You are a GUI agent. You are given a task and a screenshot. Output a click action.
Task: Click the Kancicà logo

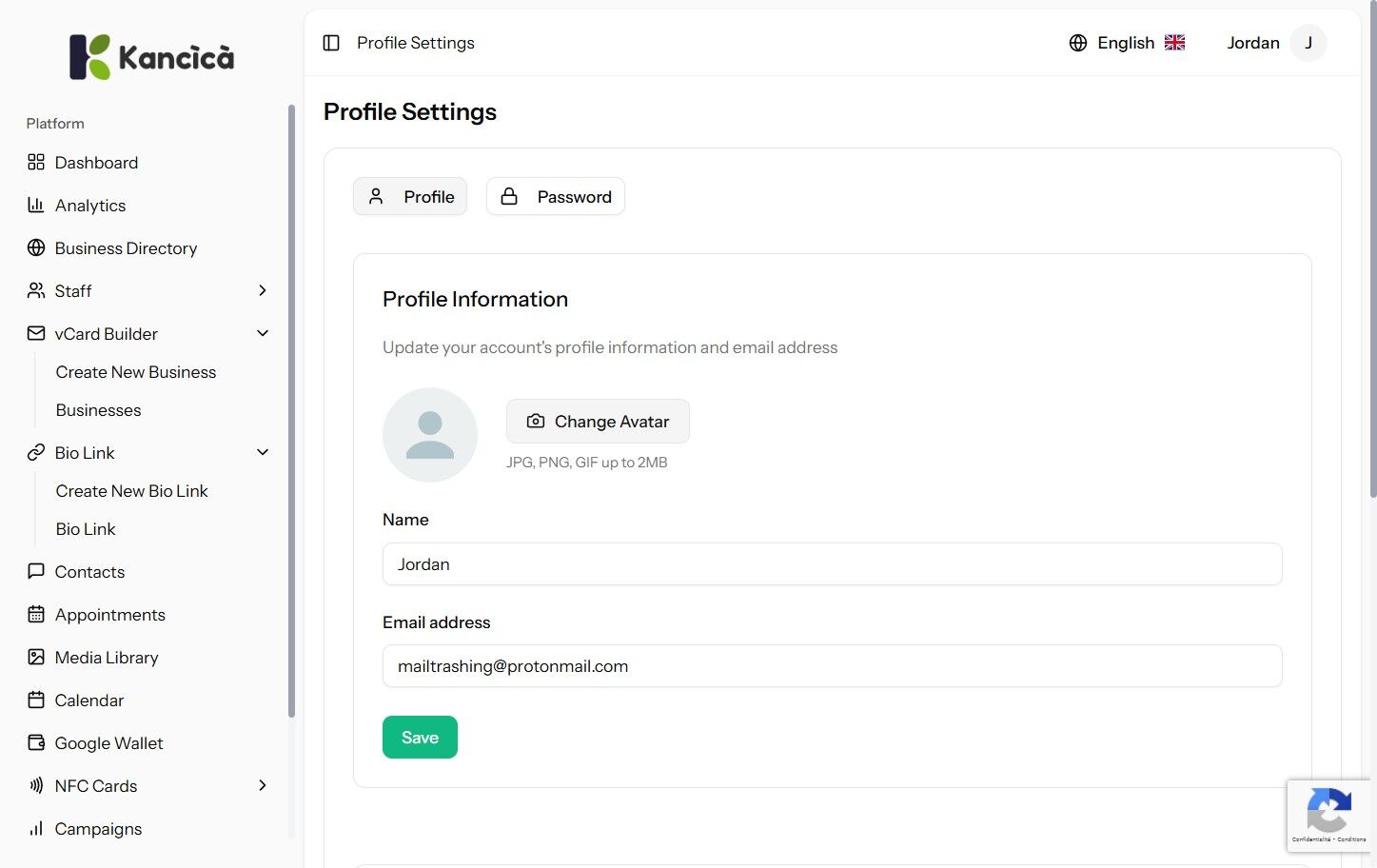pyautogui.click(x=152, y=57)
